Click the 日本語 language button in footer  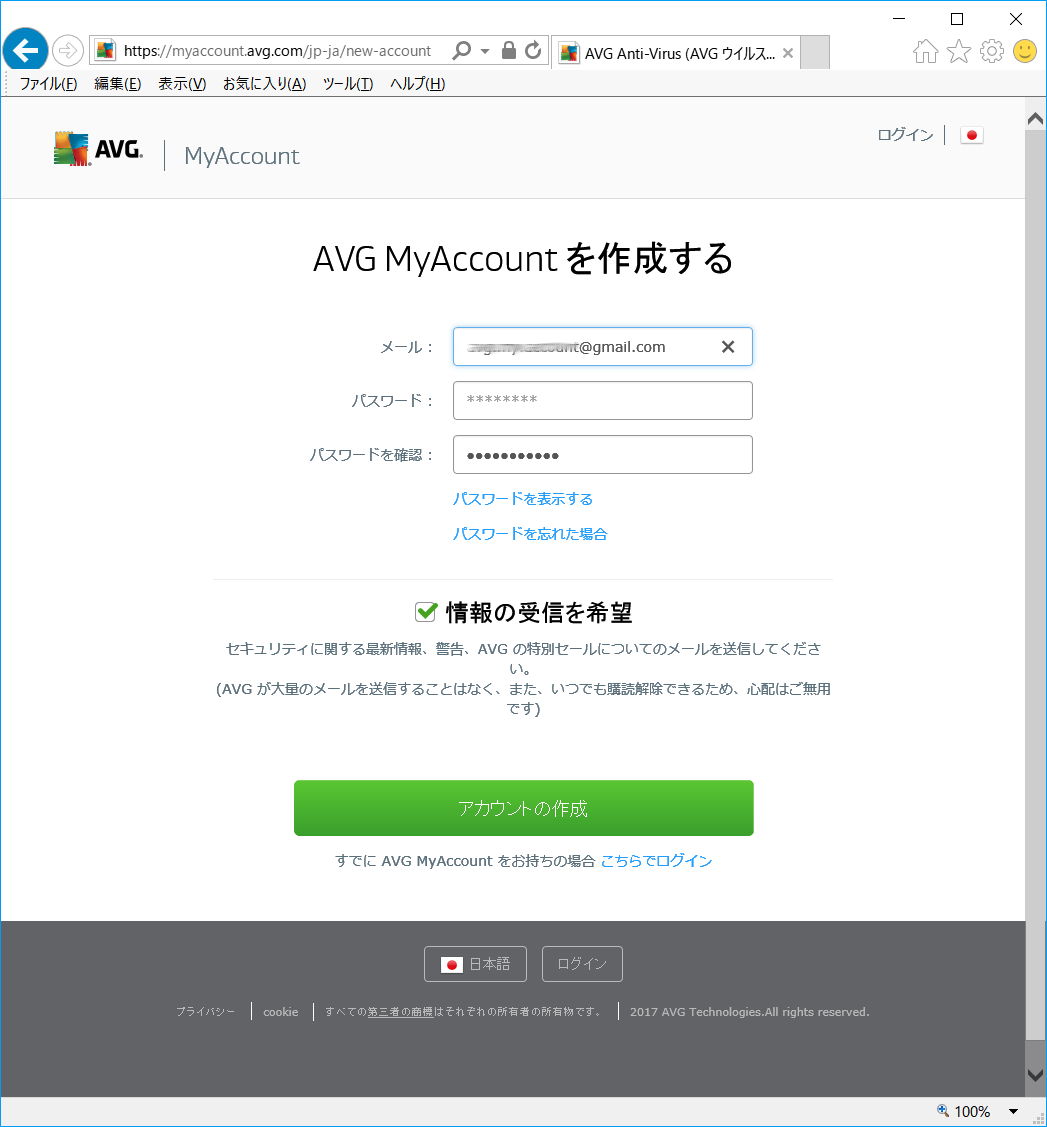coord(475,964)
